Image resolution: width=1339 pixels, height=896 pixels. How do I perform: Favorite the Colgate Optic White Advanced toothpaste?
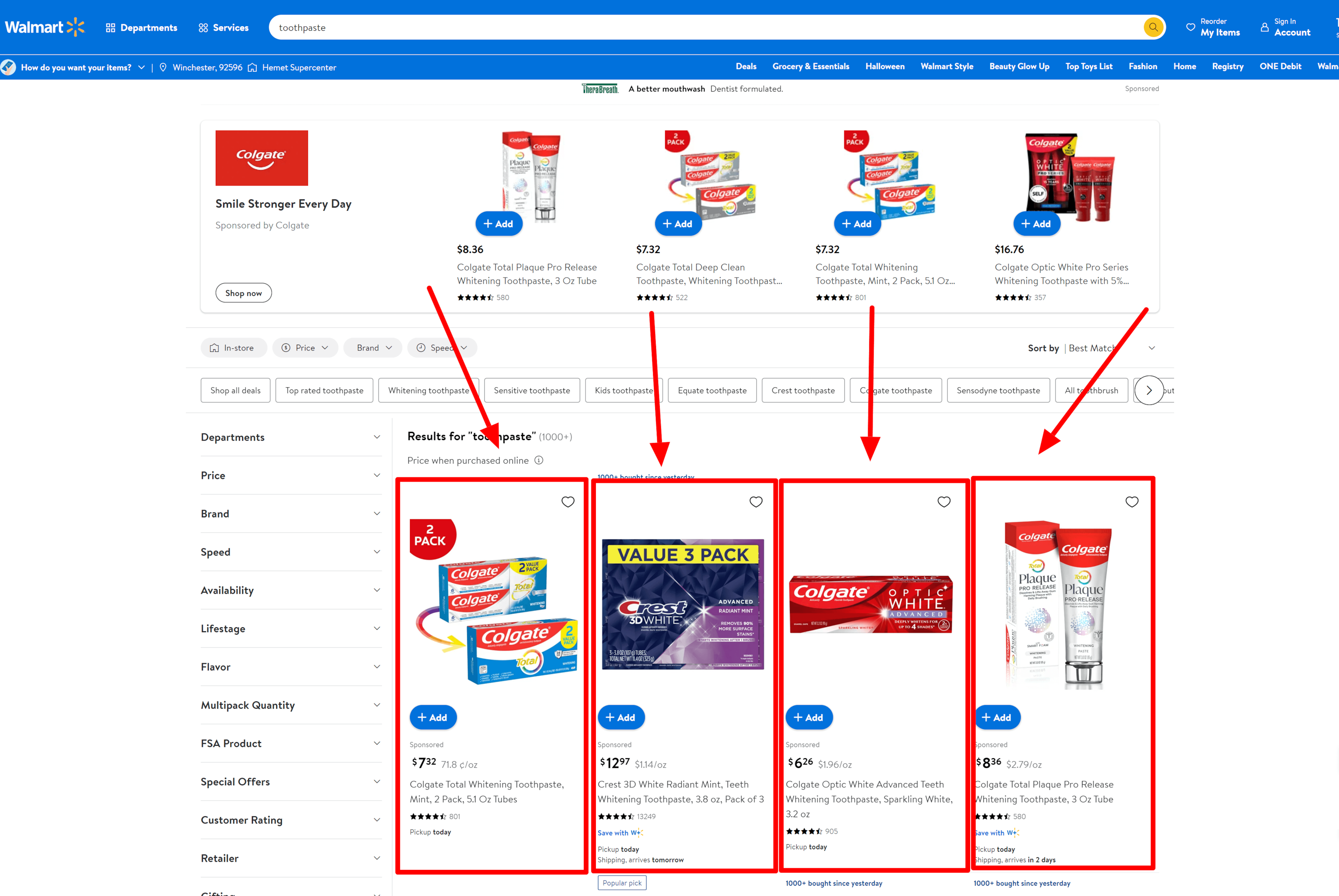[944, 502]
